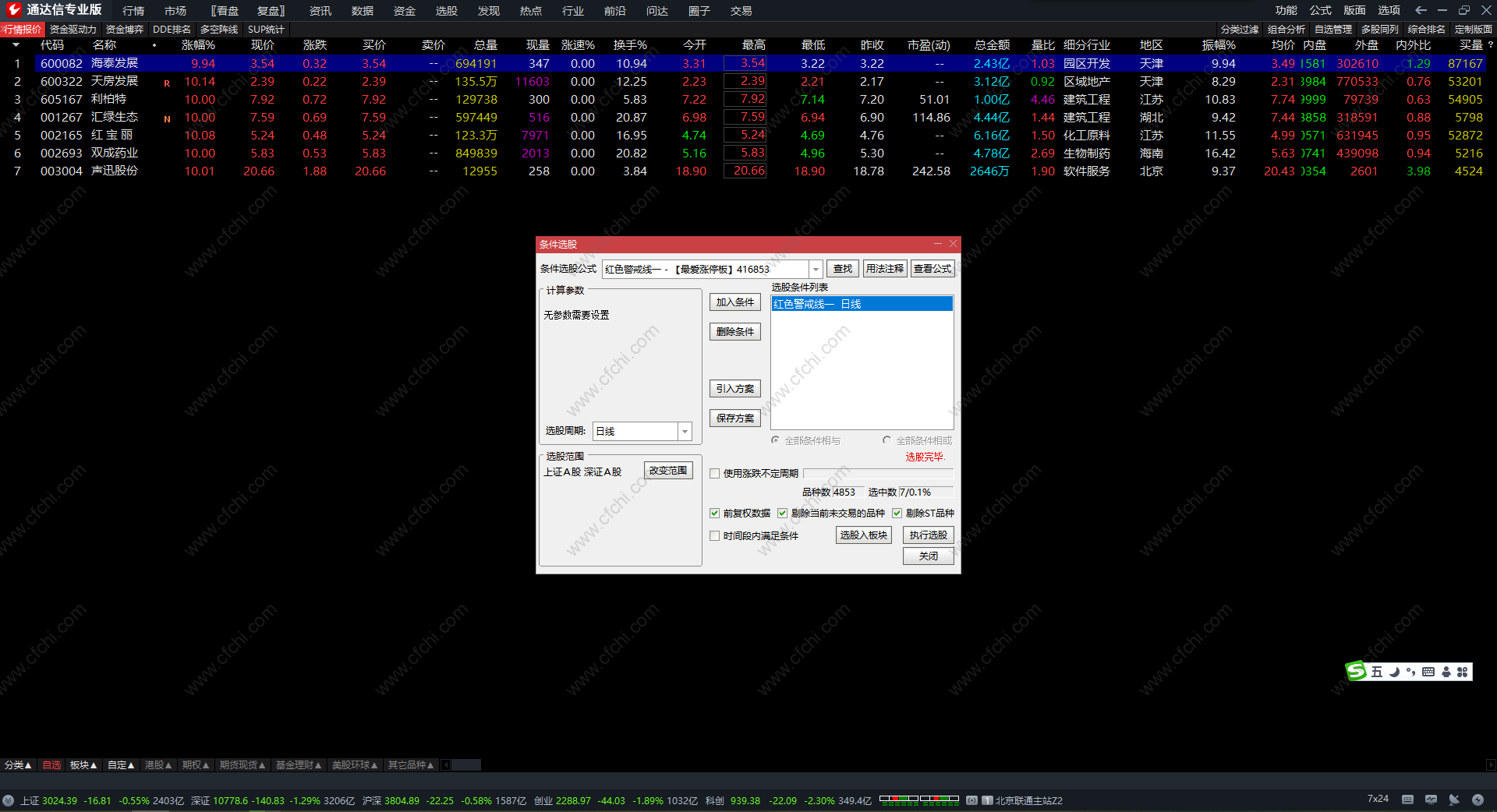
Task: Toggle 剔除ST品种 checkbox
Action: tap(897, 513)
